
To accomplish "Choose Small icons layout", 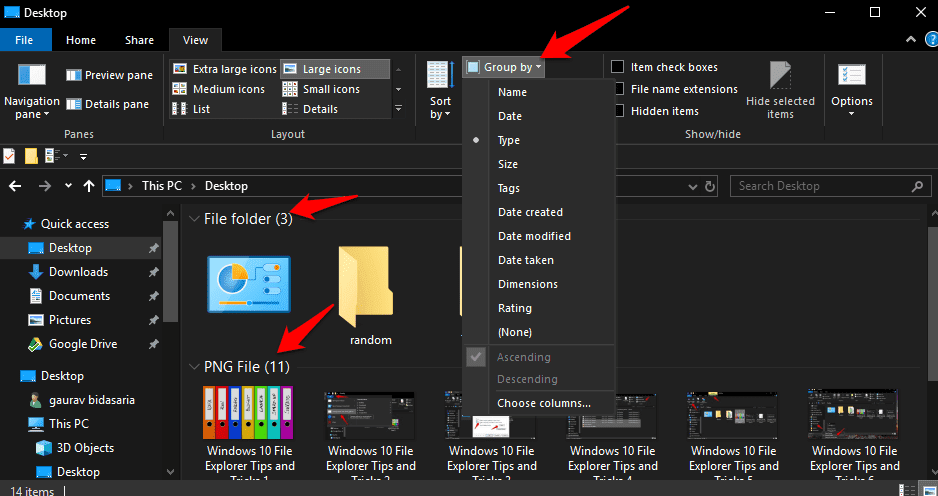I will tap(321, 89).
